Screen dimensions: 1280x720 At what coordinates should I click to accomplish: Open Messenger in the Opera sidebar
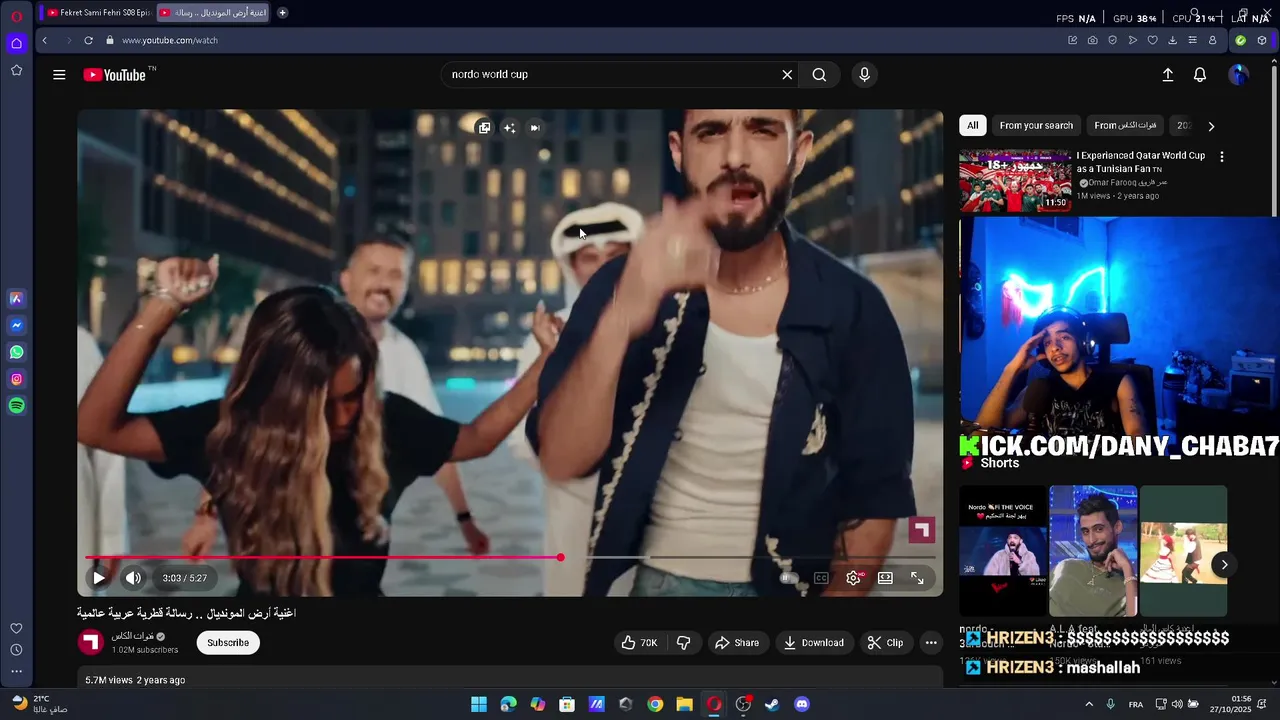pyautogui.click(x=16, y=325)
